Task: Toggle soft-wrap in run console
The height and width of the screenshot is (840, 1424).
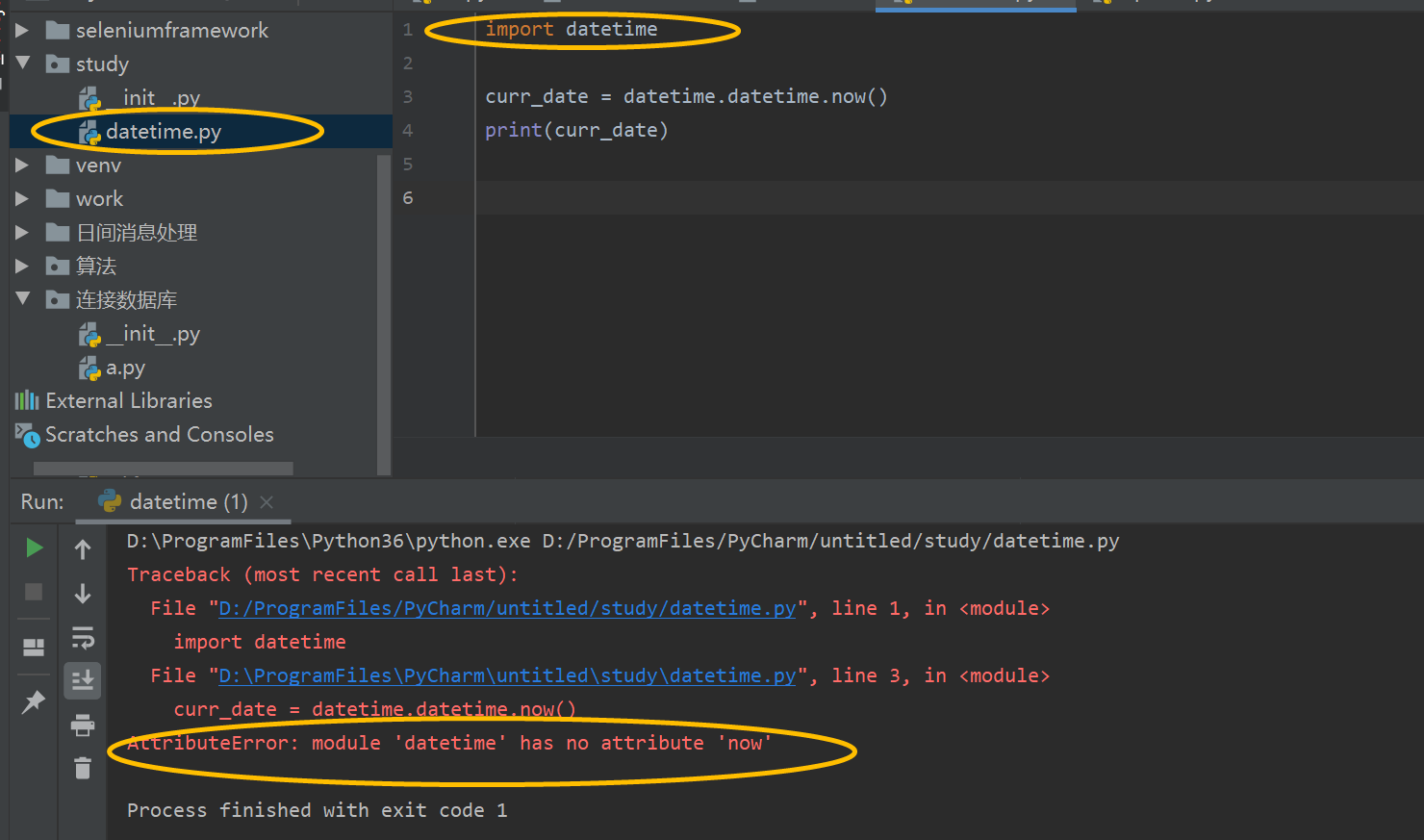Action: click(x=83, y=637)
